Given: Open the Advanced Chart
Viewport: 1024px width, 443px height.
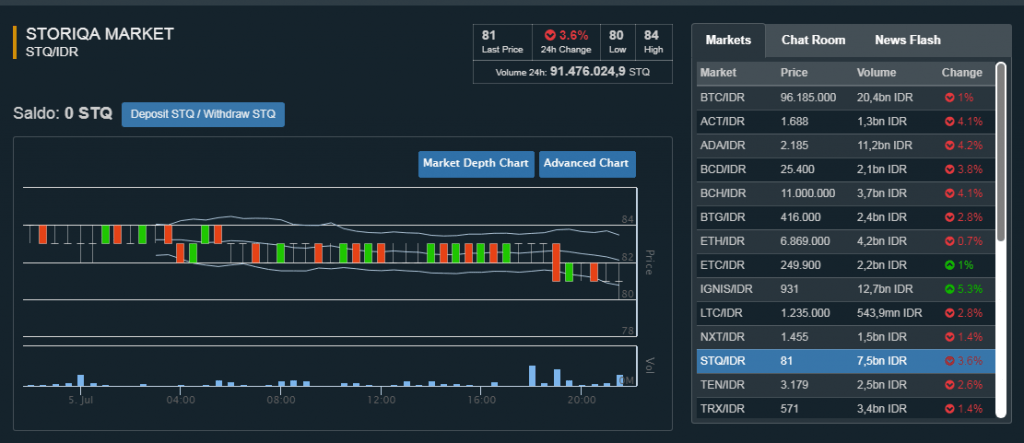Looking at the screenshot, I should (586, 163).
